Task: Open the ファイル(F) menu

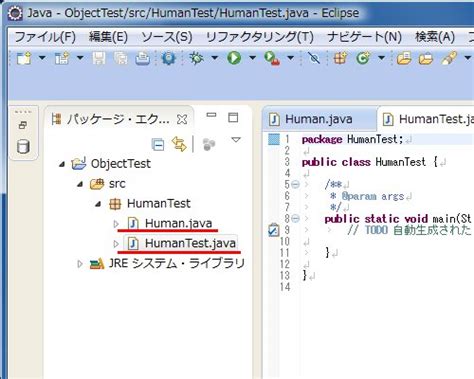Action: click(45, 37)
